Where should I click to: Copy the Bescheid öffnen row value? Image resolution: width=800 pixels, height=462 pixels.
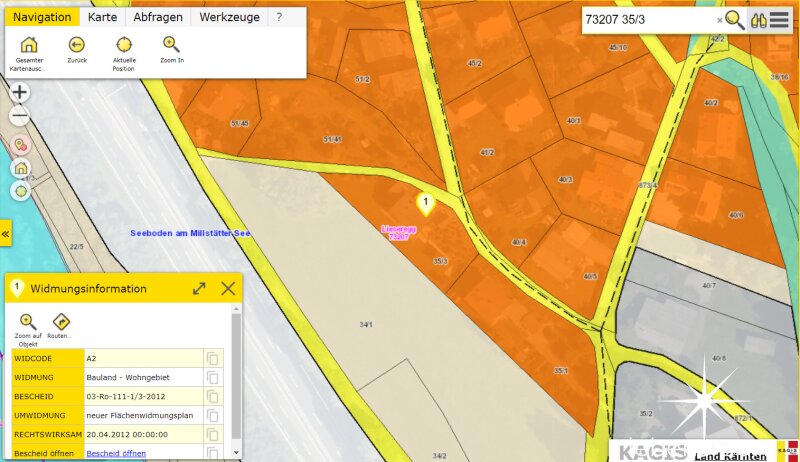tap(212, 452)
